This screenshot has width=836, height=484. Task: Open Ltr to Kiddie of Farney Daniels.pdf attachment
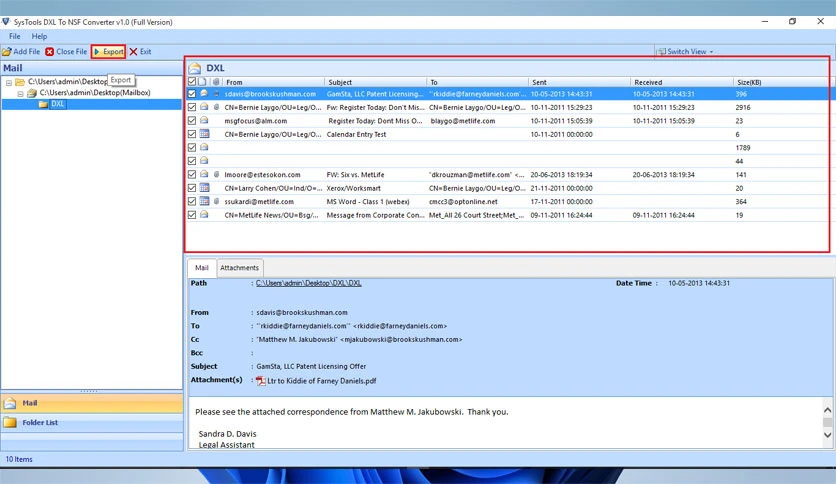[321, 381]
